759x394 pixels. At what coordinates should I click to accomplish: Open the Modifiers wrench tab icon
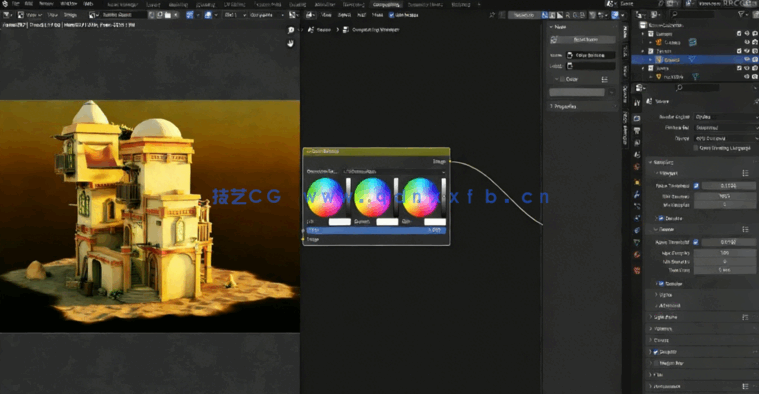[x=637, y=194]
